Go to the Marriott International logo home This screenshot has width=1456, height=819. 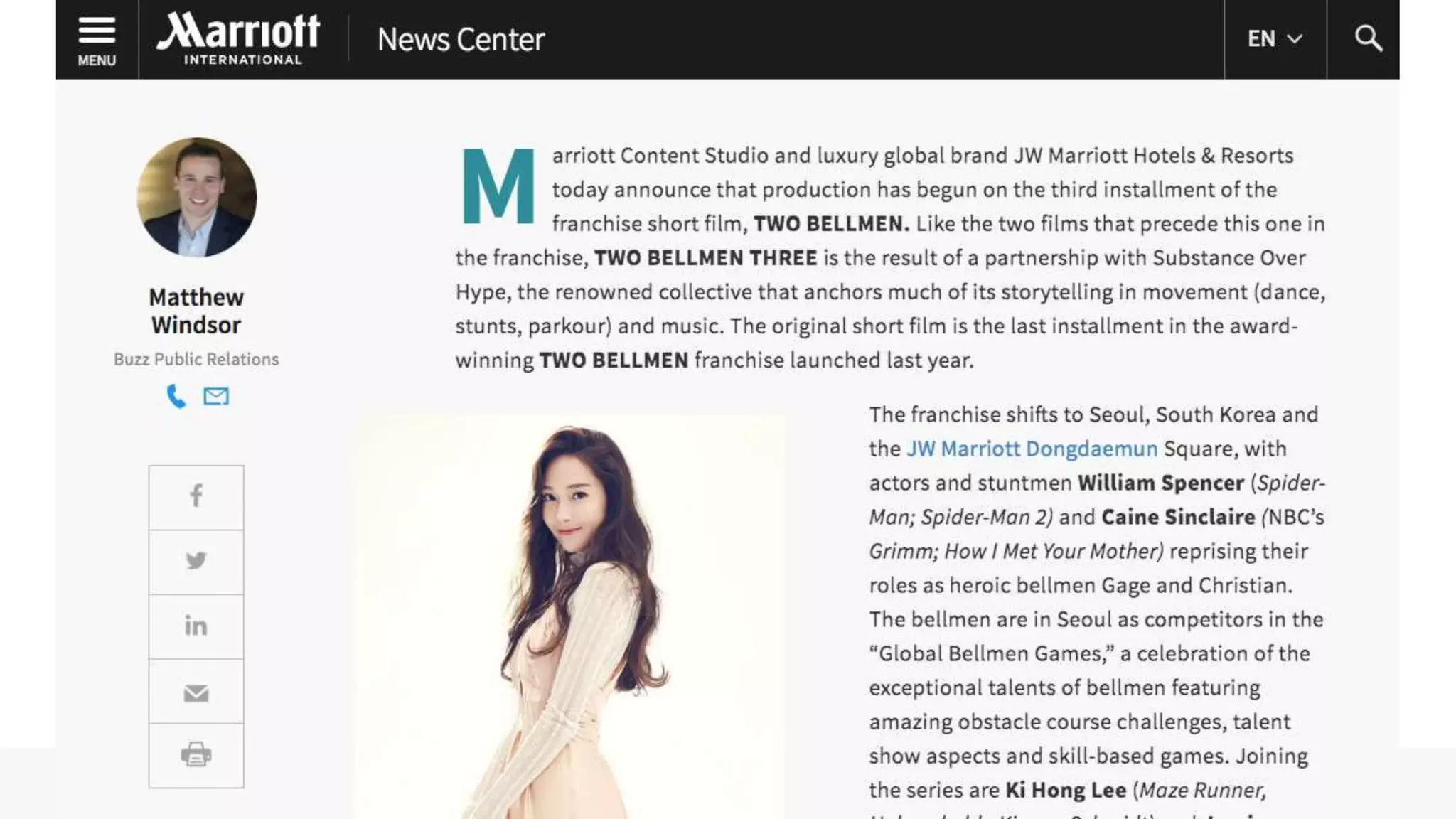point(239,39)
